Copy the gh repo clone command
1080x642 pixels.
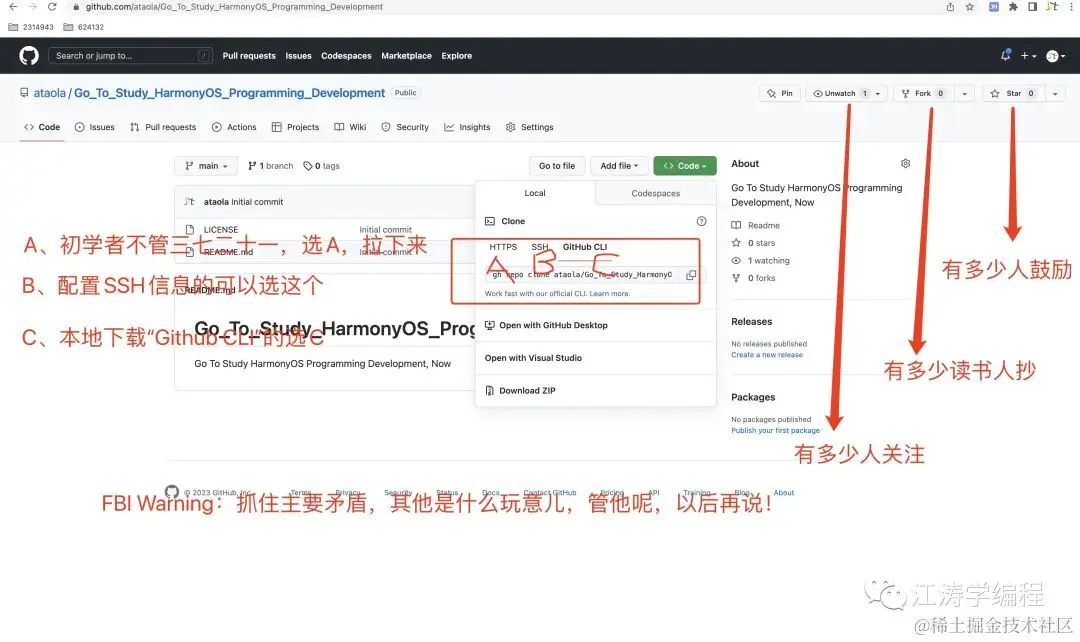[x=691, y=275]
